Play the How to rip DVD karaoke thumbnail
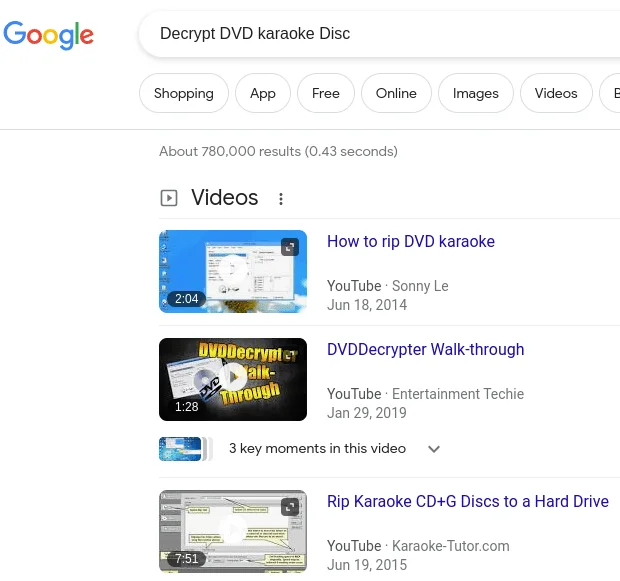620x581 pixels. 233,271
